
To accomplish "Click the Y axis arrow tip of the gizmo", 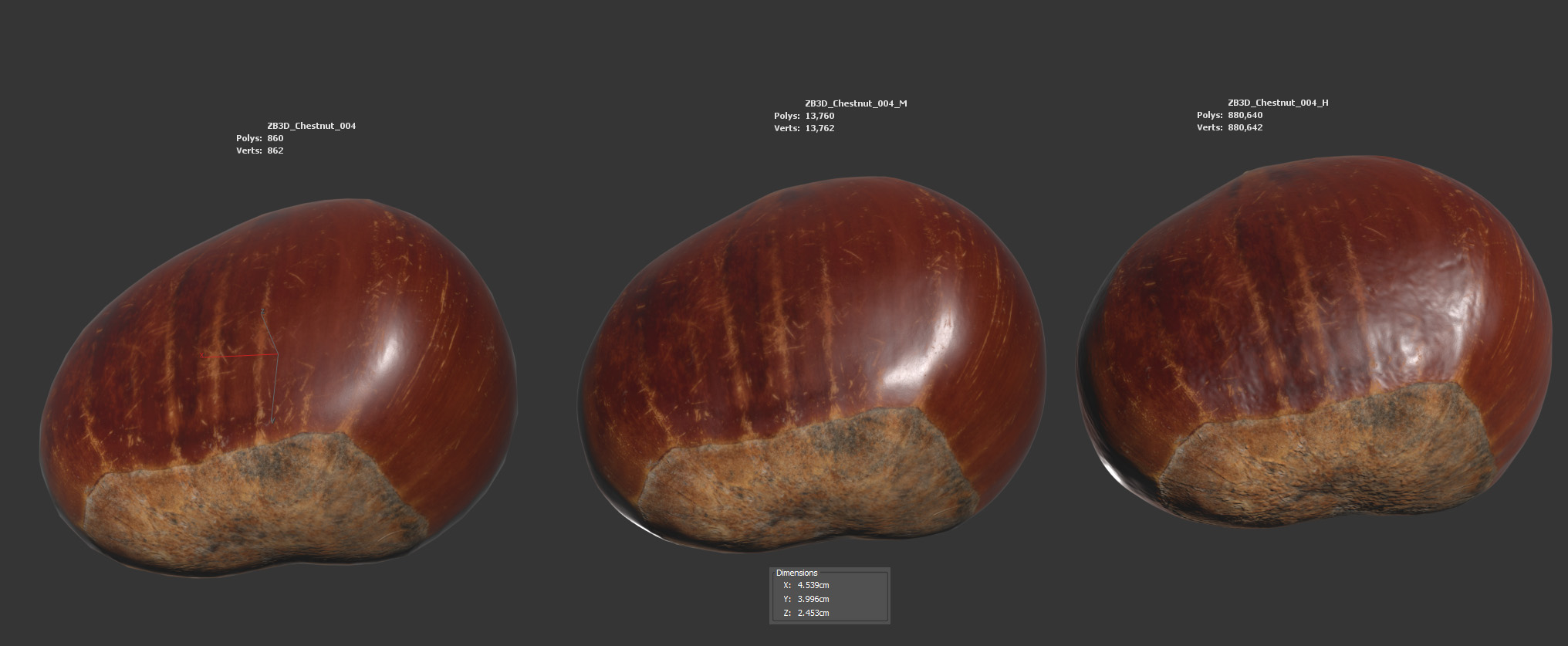I will (x=272, y=421).
